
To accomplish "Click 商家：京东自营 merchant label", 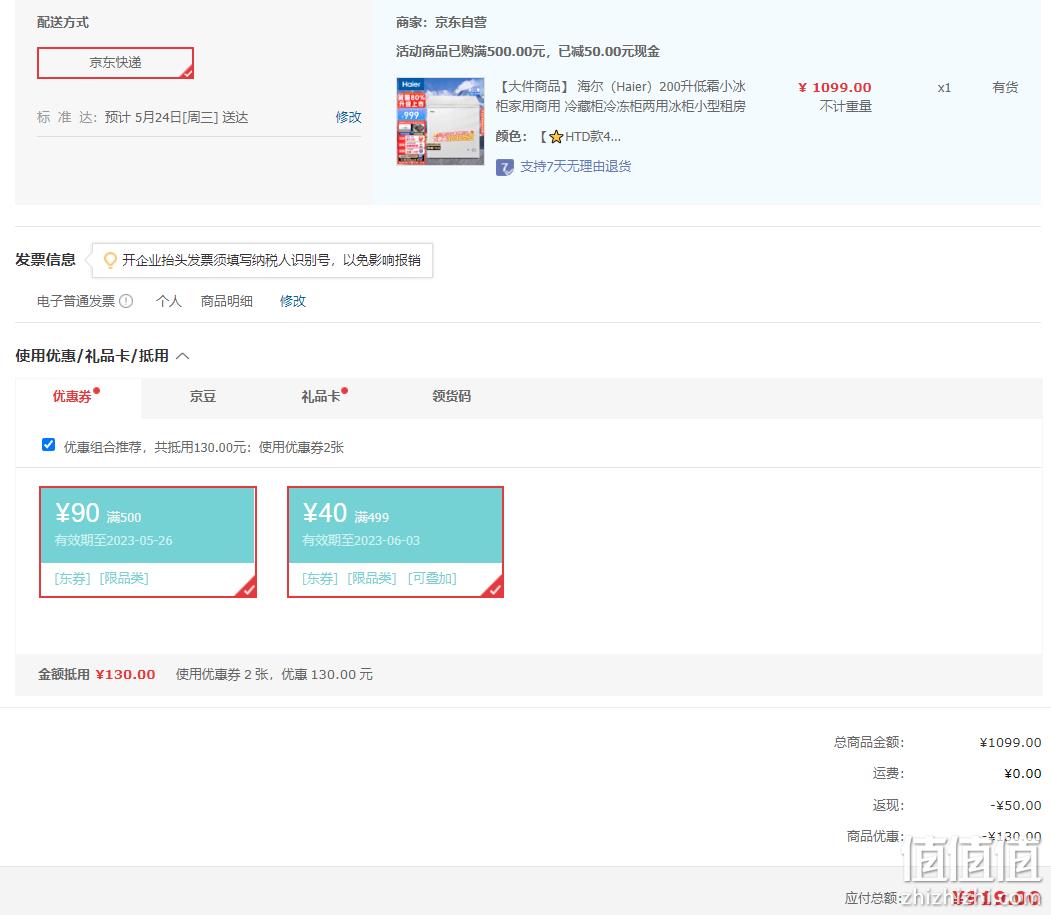I will (x=441, y=22).
